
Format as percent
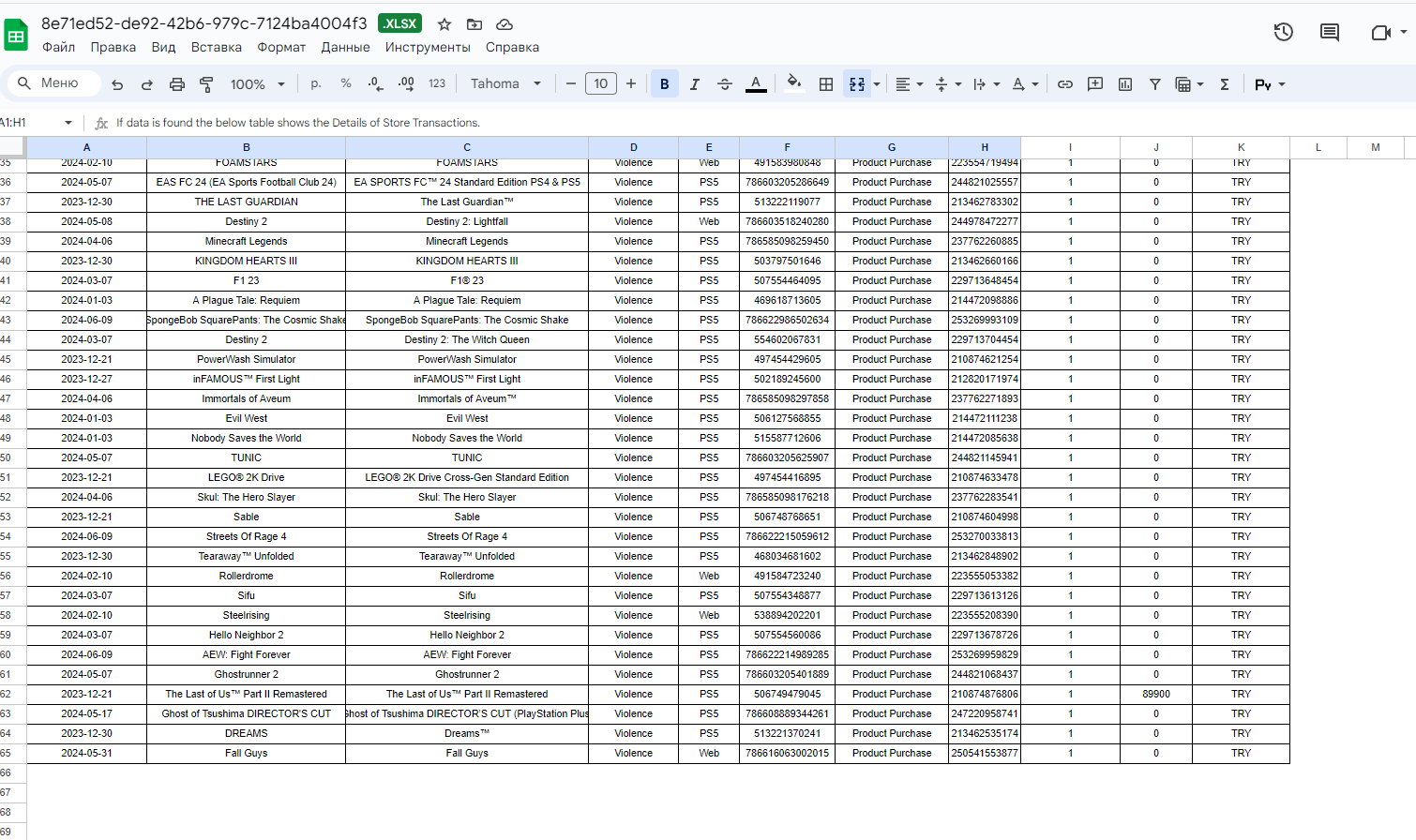(346, 83)
